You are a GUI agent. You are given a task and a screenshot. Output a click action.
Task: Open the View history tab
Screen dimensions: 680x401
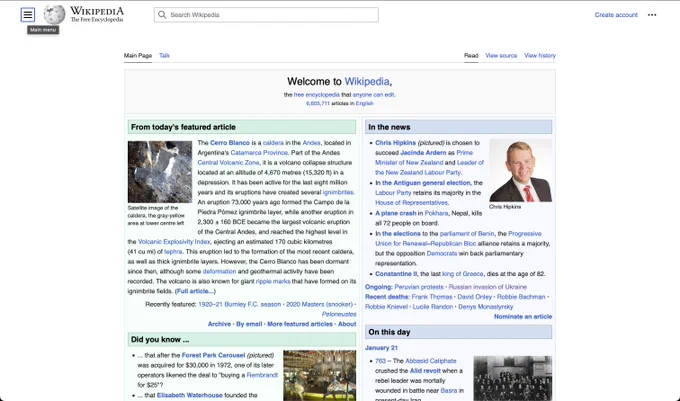click(x=540, y=55)
